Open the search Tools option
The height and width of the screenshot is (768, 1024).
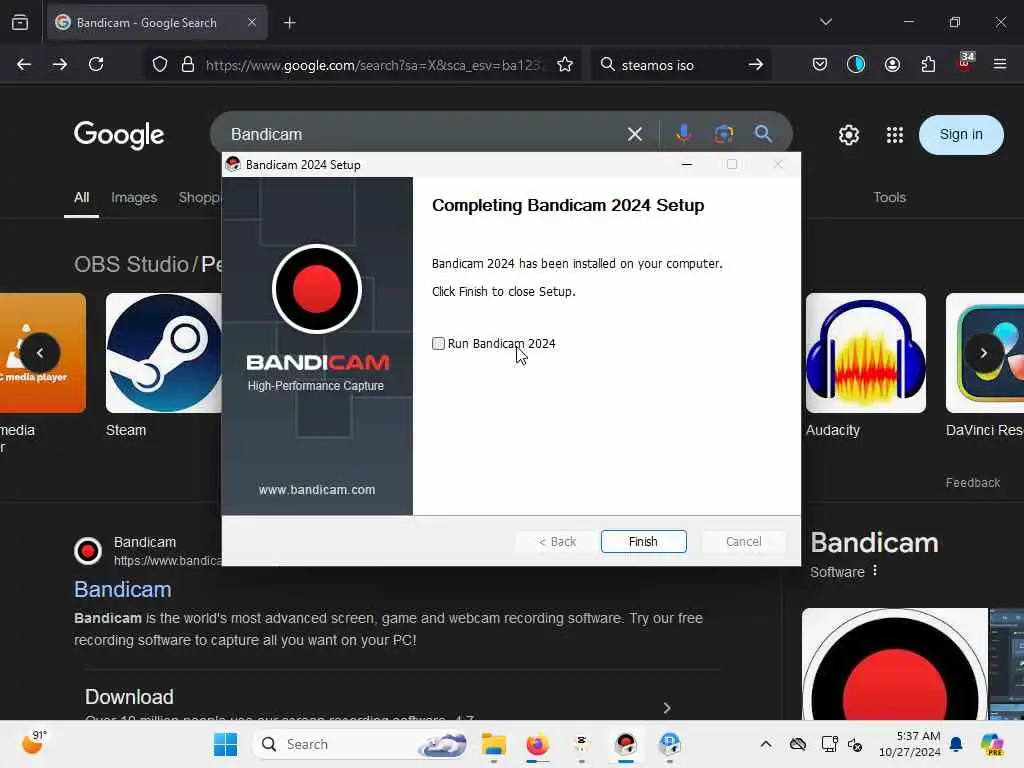point(889,197)
